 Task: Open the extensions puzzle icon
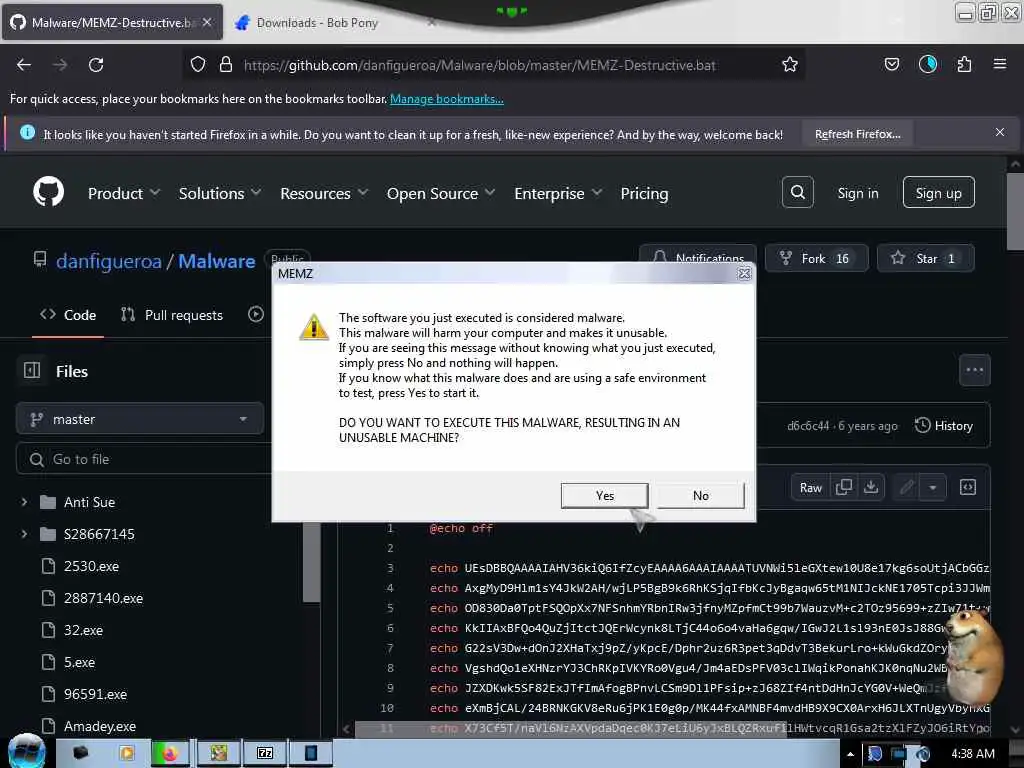pos(964,65)
